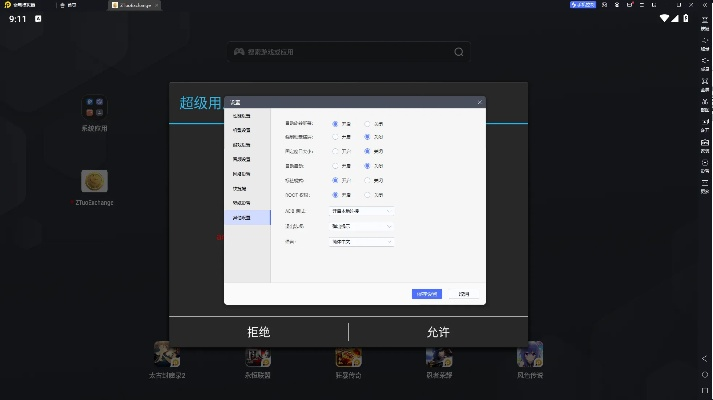Open the keyboard mapping tool in right sidebar

705,22
